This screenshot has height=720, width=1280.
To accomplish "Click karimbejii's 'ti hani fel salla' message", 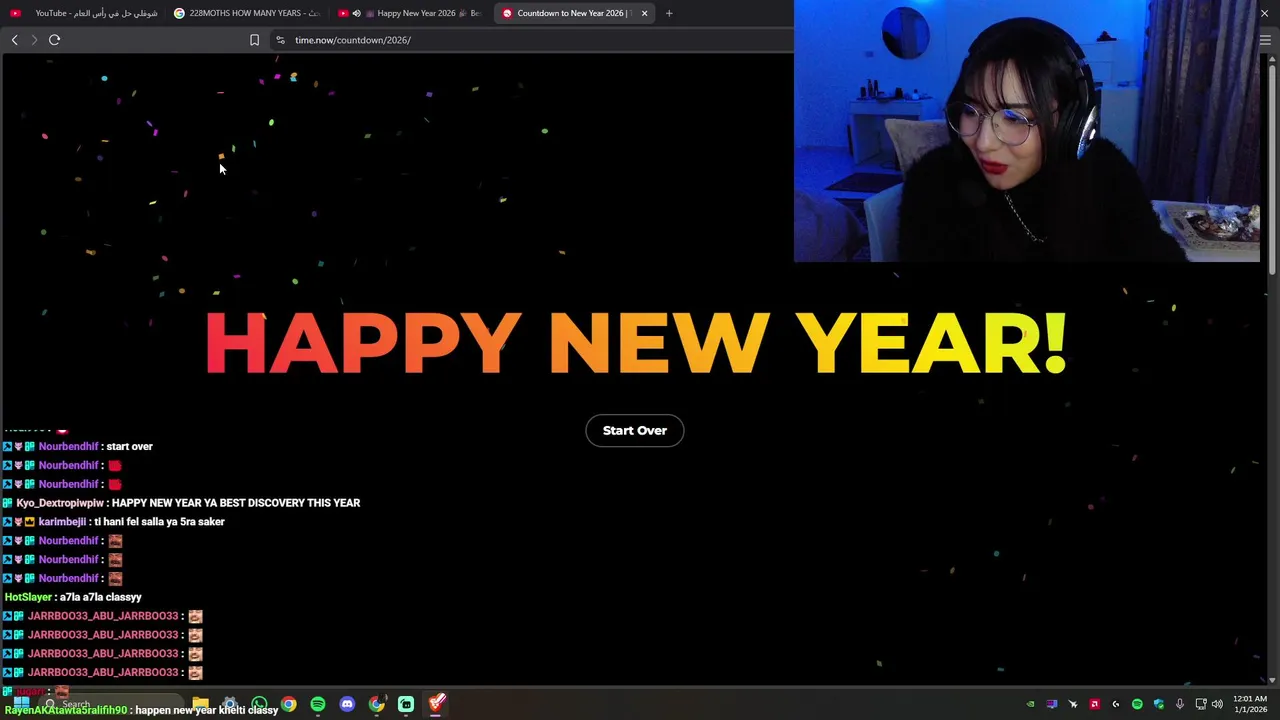I will 159,522.
